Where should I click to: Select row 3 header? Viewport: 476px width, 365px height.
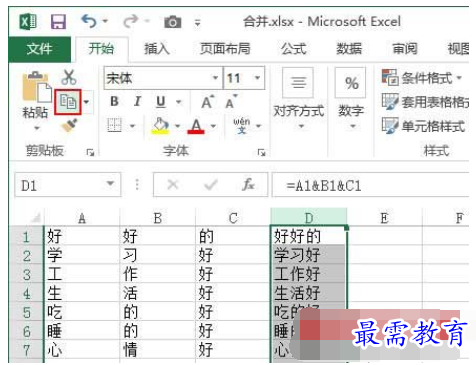(27, 274)
